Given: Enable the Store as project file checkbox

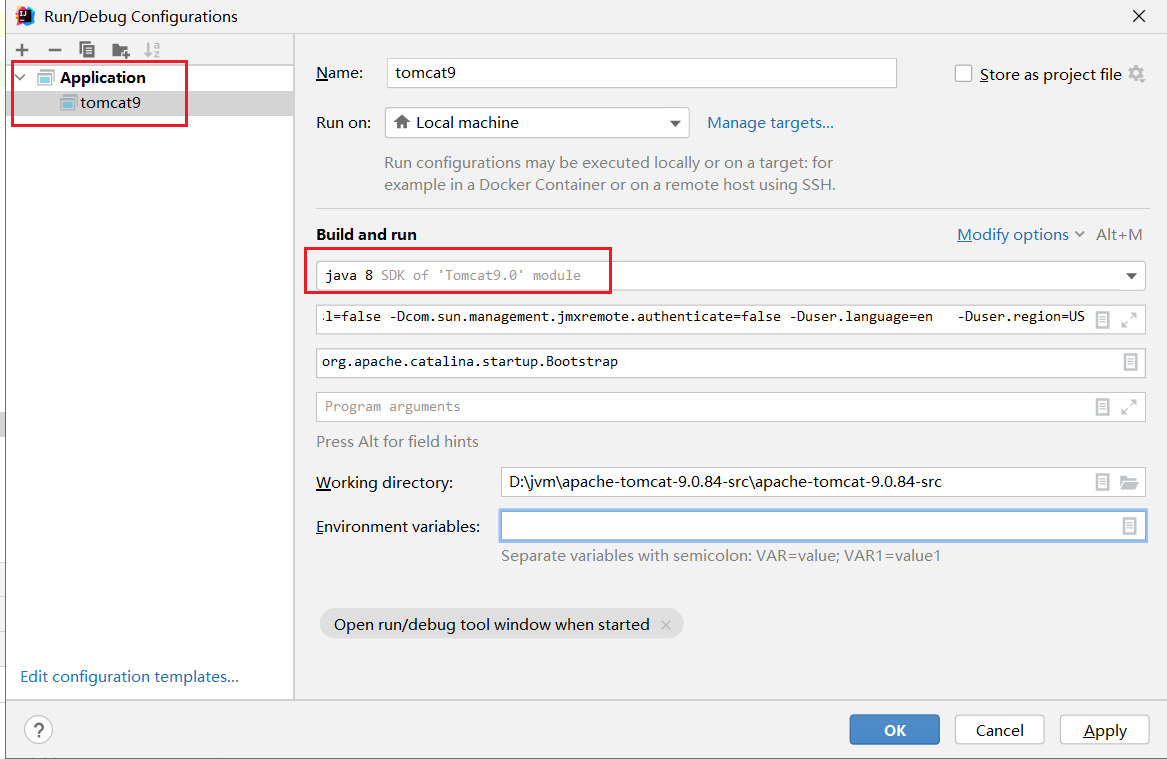Looking at the screenshot, I should click(x=964, y=74).
